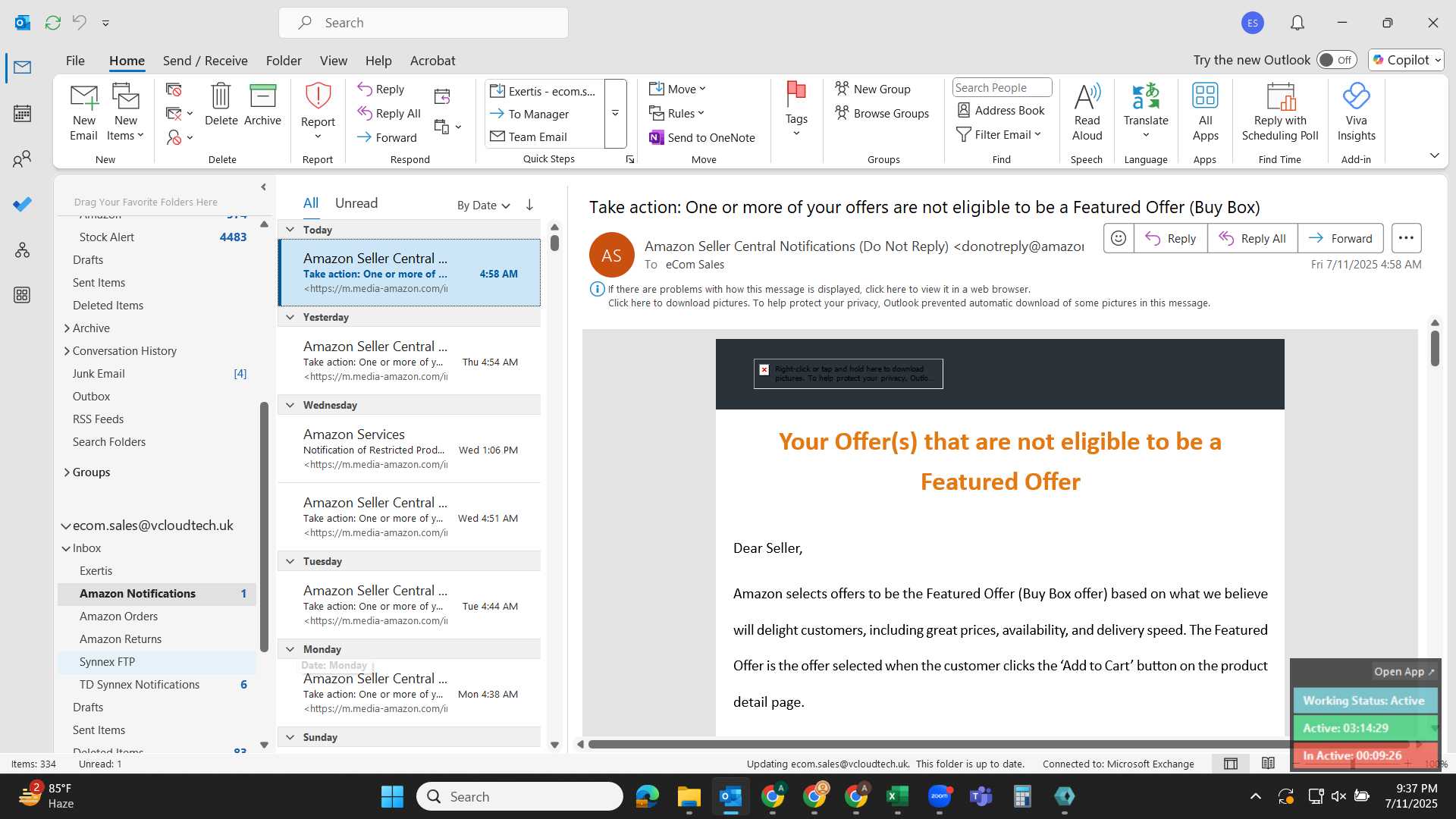The width and height of the screenshot is (1456, 819).
Task: Switch to the Send / Receive tab
Action: [x=205, y=61]
